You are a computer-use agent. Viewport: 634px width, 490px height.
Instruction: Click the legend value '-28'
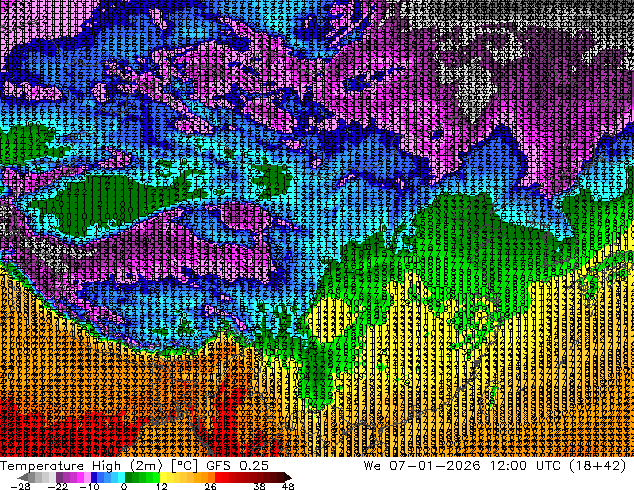coord(20,486)
